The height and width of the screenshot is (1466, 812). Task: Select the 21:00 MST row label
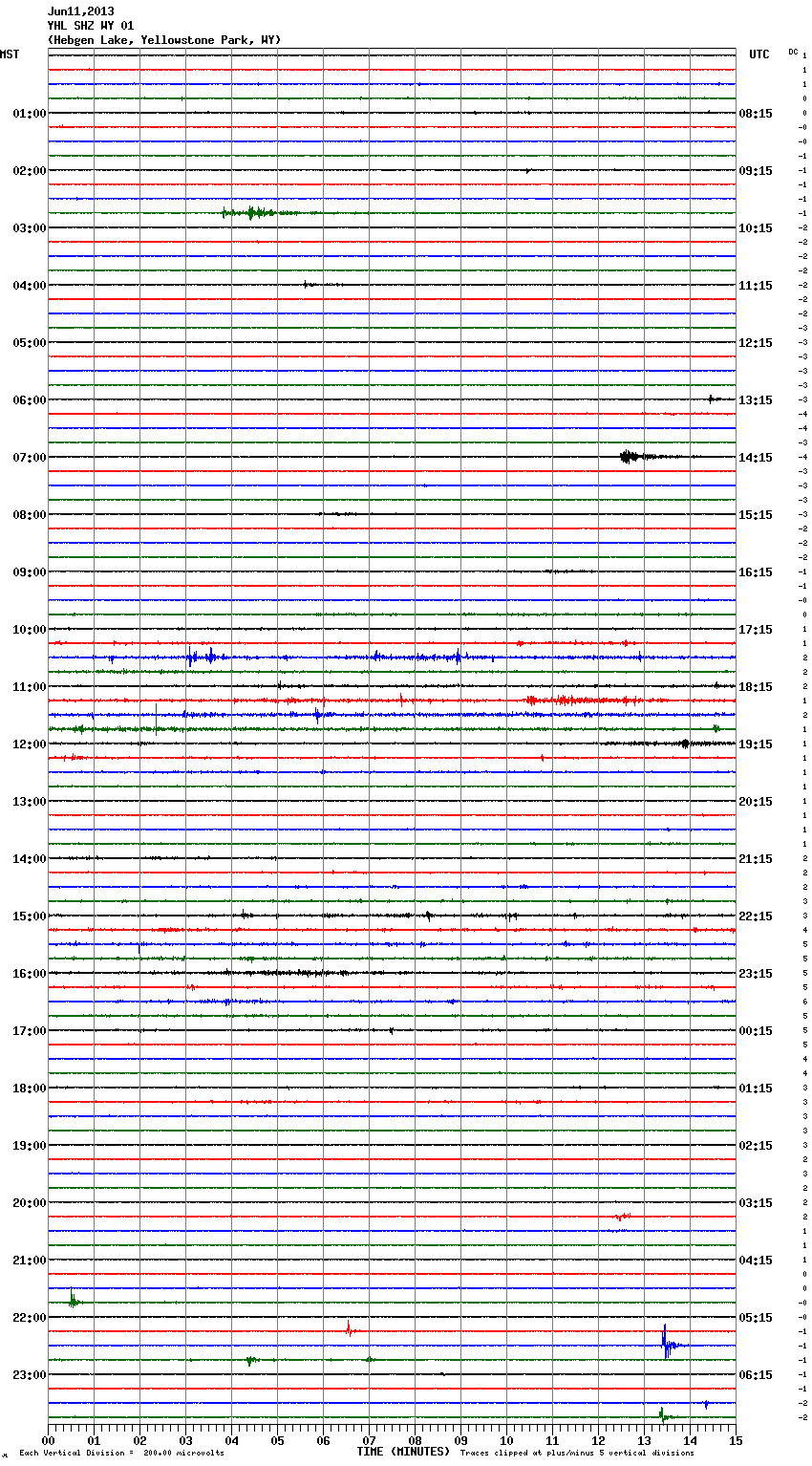pyautogui.click(x=29, y=1261)
